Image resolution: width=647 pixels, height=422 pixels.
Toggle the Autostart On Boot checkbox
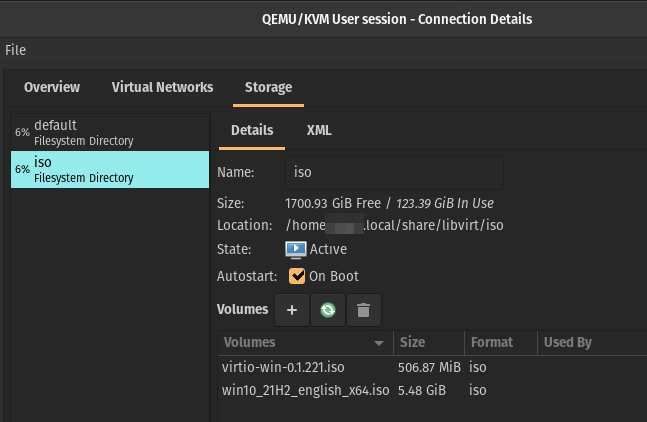coord(297,276)
